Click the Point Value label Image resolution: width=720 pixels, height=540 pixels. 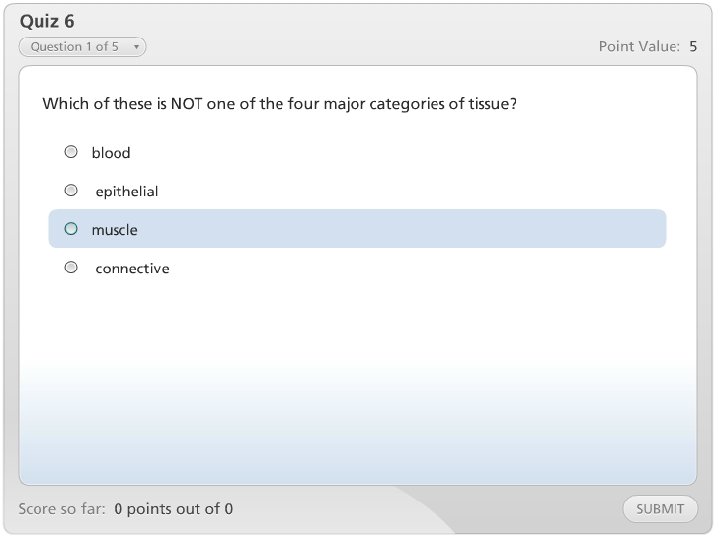pos(639,47)
